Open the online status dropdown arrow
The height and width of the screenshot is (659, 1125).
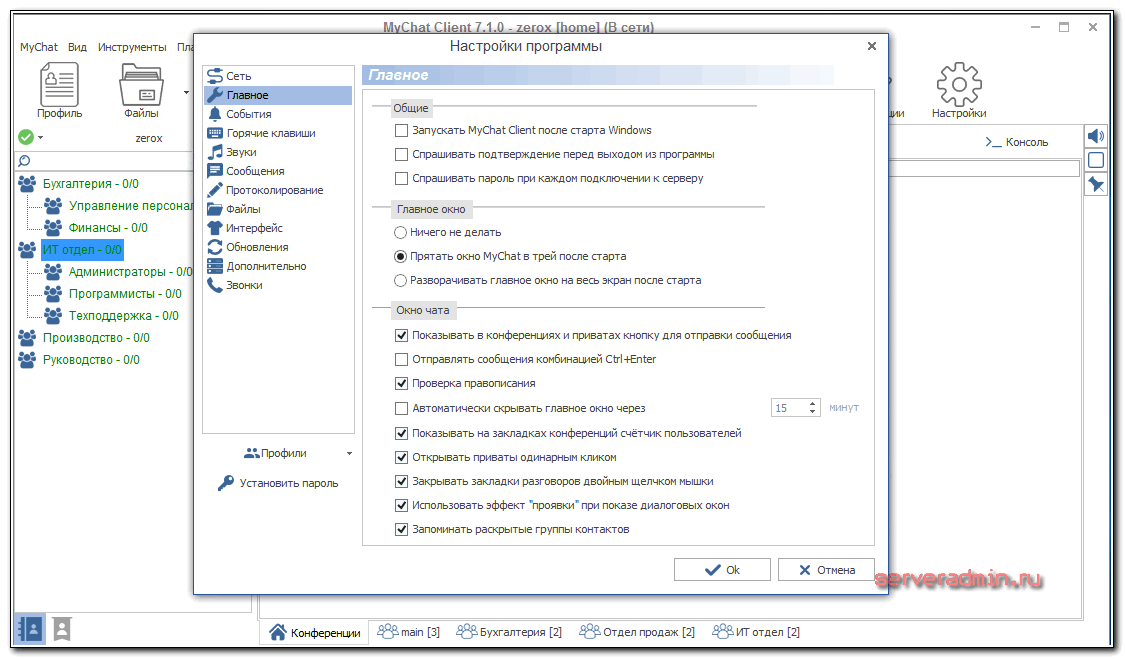click(x=41, y=138)
